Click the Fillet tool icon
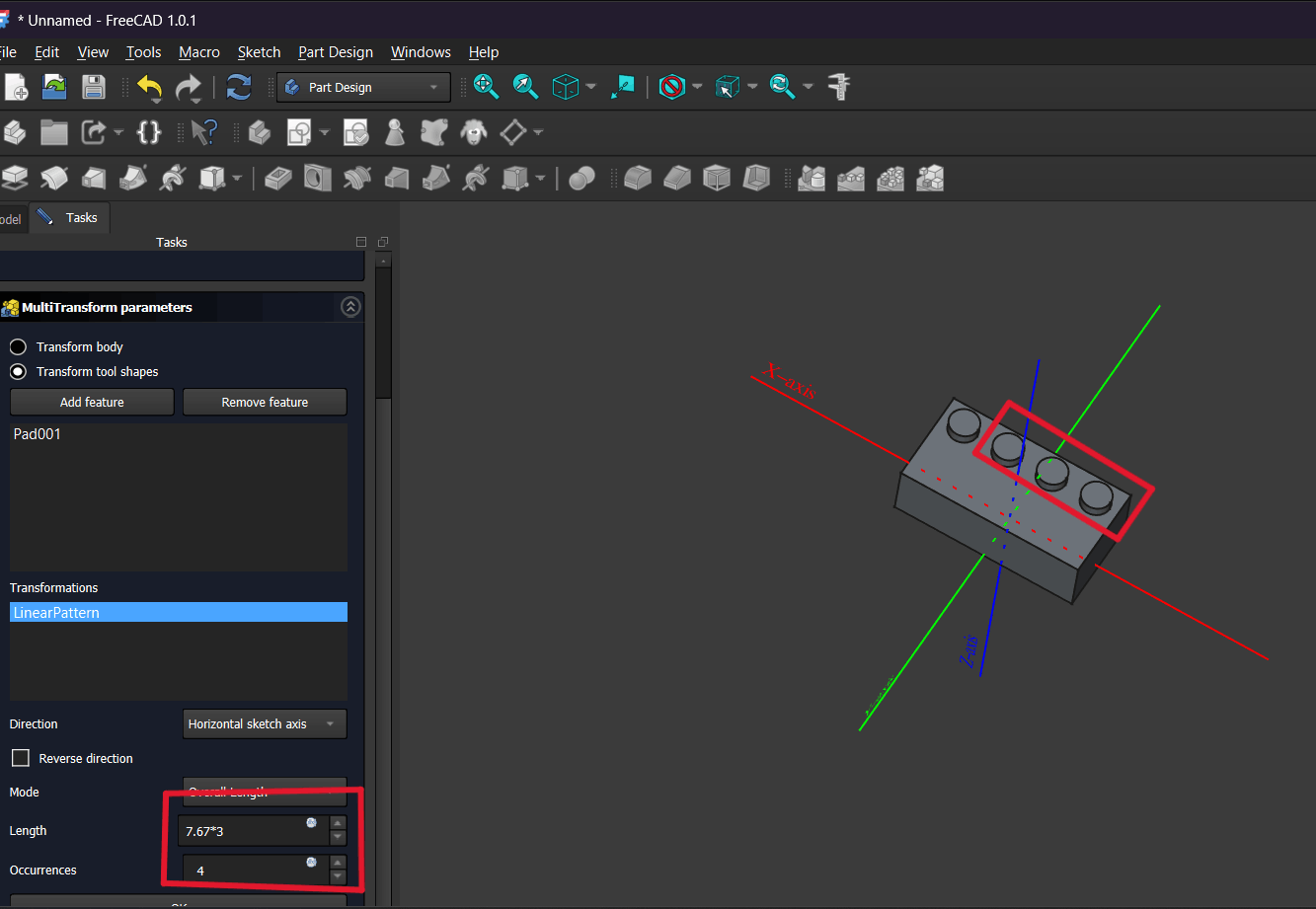1316x909 pixels. [x=638, y=179]
